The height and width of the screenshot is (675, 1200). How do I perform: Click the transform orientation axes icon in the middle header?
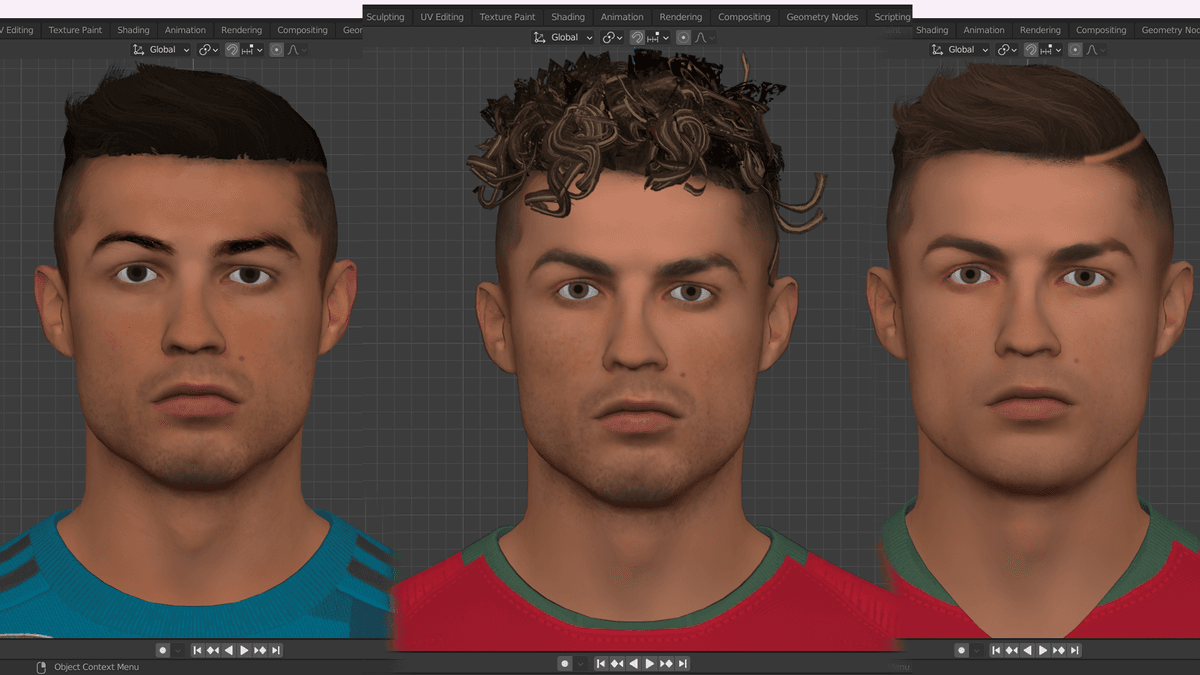540,37
